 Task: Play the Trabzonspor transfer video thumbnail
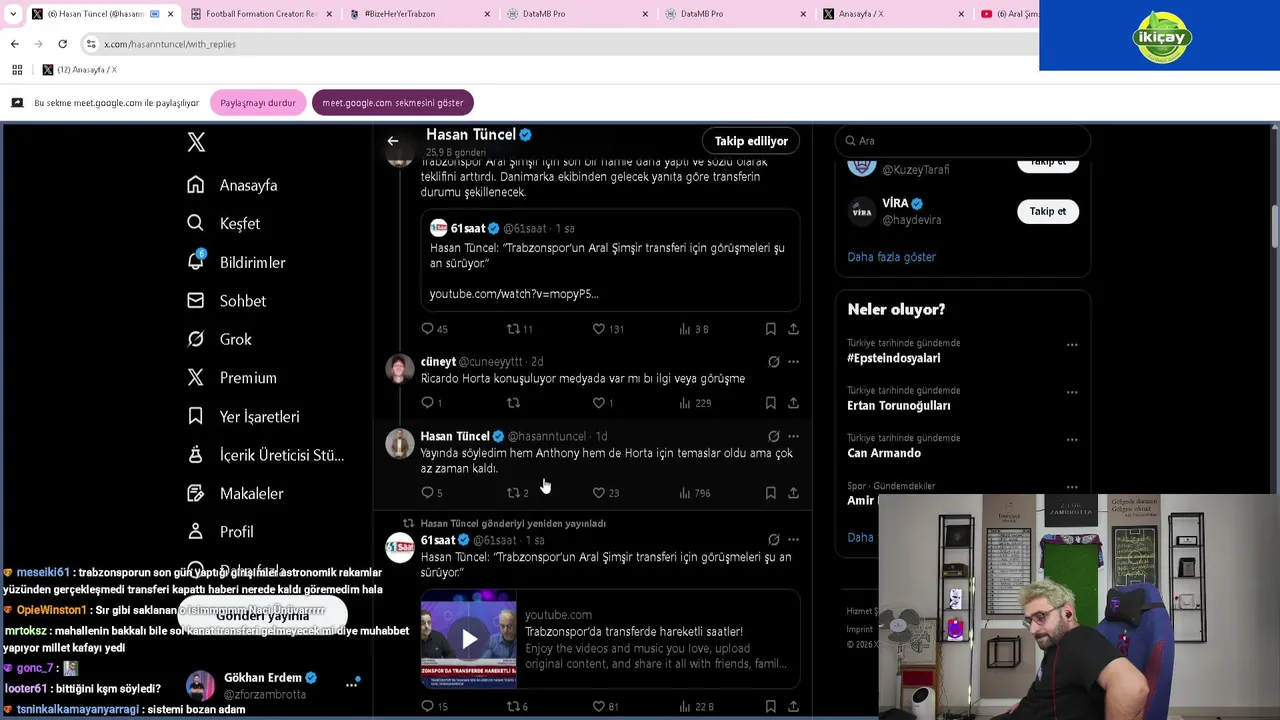(469, 639)
